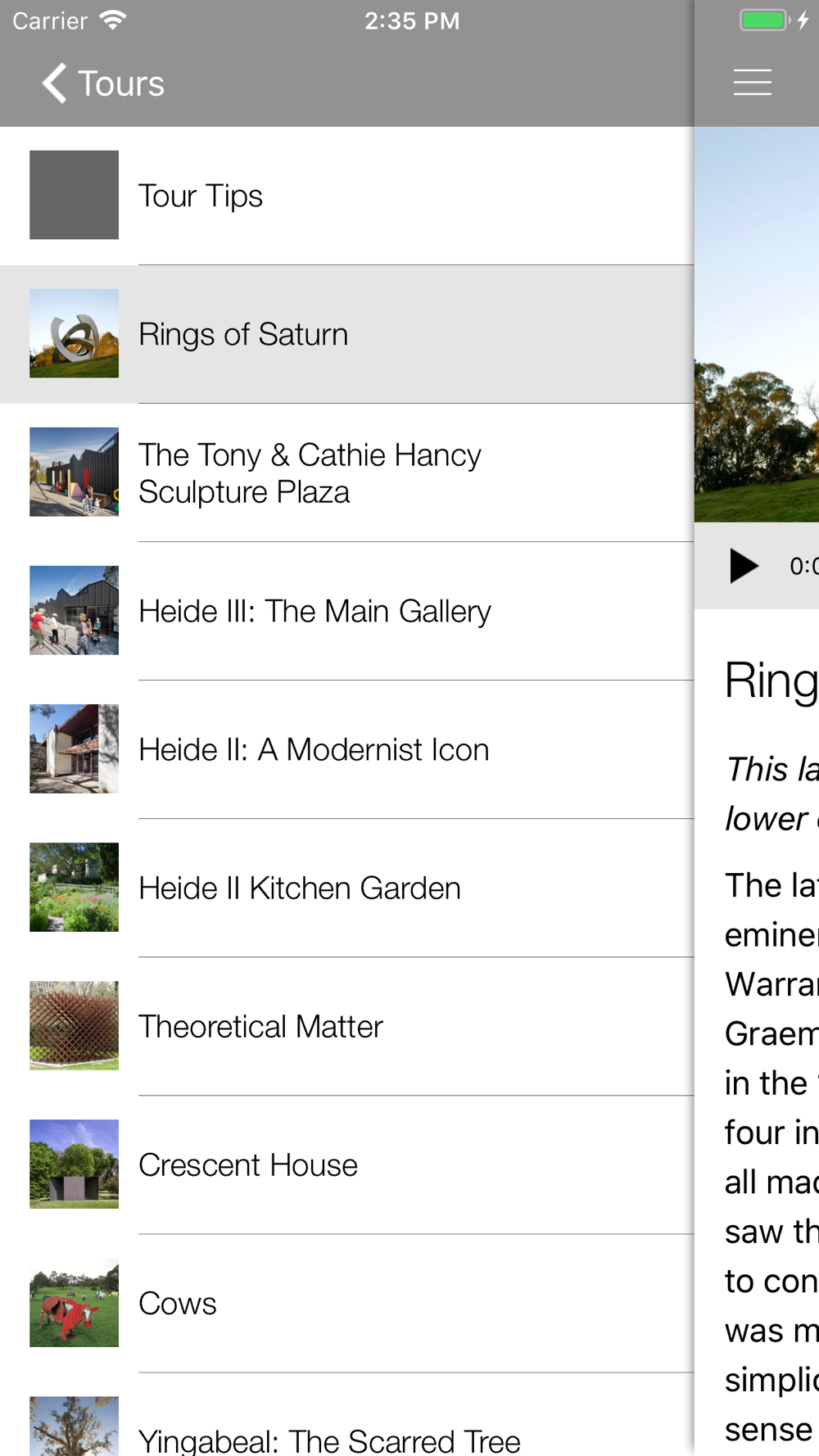Open the Crescent House stop

pyautogui.click(x=347, y=1164)
